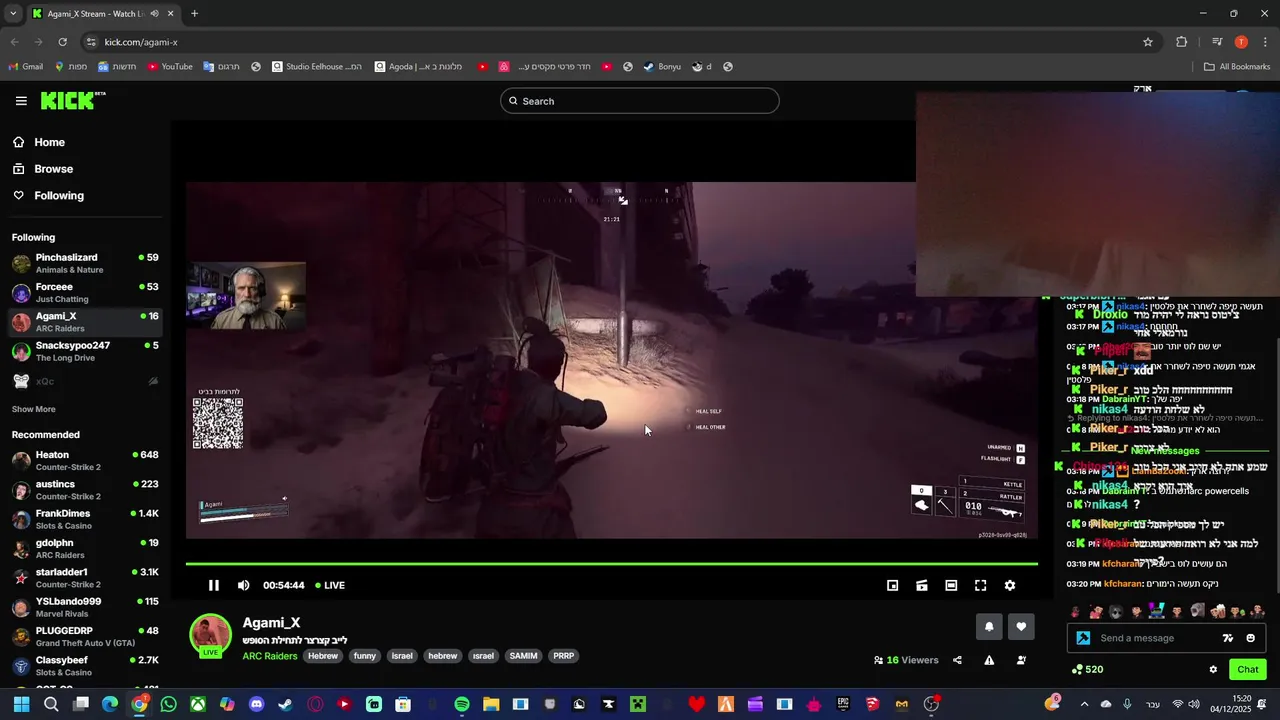1280x720 pixels.
Task: Enable picture-in-picture mini player
Action: coord(893,586)
